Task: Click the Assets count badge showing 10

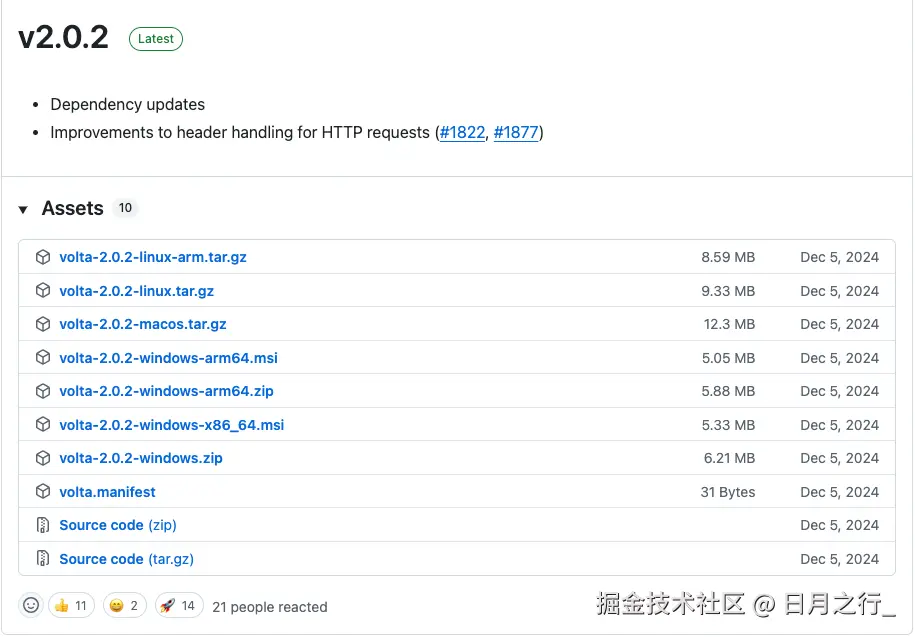Action: click(x=125, y=208)
